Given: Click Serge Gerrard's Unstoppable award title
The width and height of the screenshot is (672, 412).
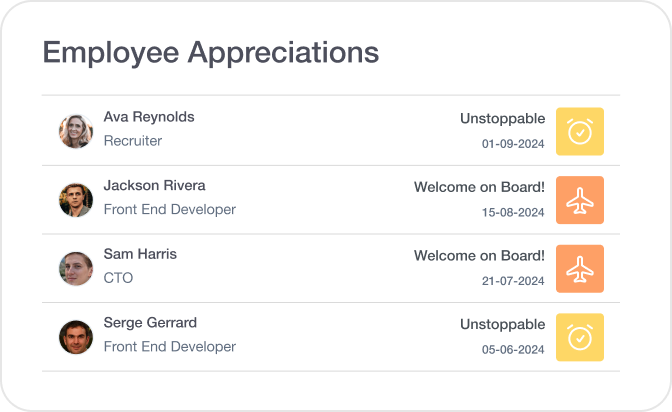Looking at the screenshot, I should coord(502,324).
